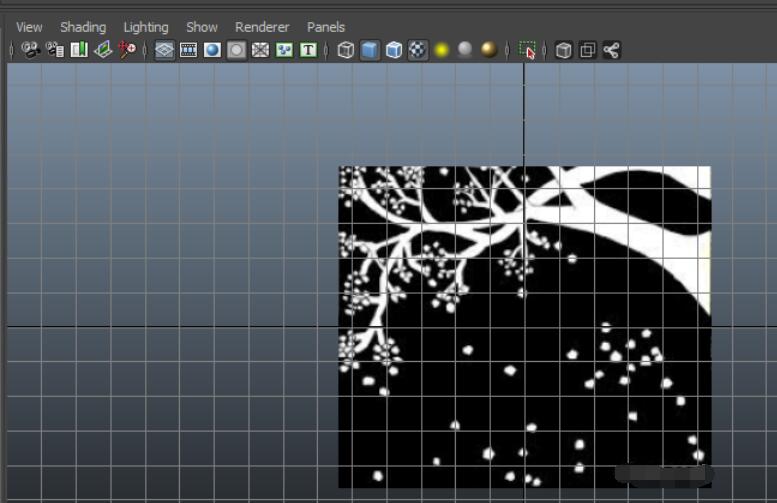
Task: Select the tree branch image plane in viewport
Action: 524,326
